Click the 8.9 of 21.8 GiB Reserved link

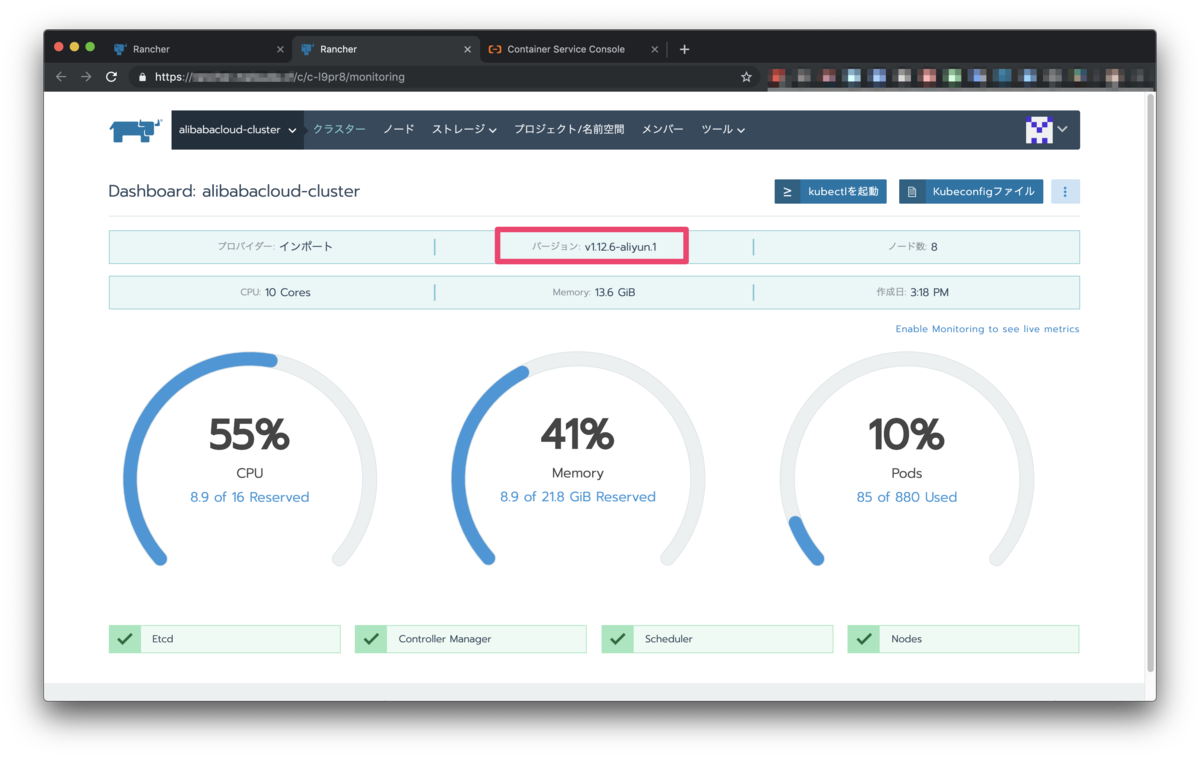coord(578,497)
